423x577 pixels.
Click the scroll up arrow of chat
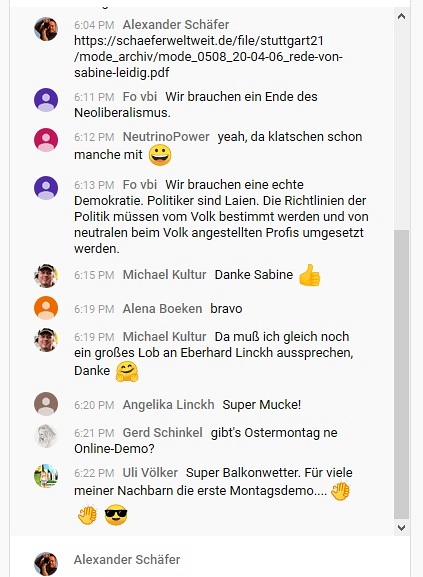pyautogui.click(x=402, y=16)
